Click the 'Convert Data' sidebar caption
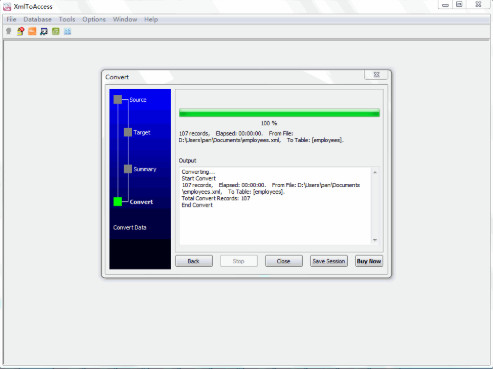 click(x=130, y=227)
